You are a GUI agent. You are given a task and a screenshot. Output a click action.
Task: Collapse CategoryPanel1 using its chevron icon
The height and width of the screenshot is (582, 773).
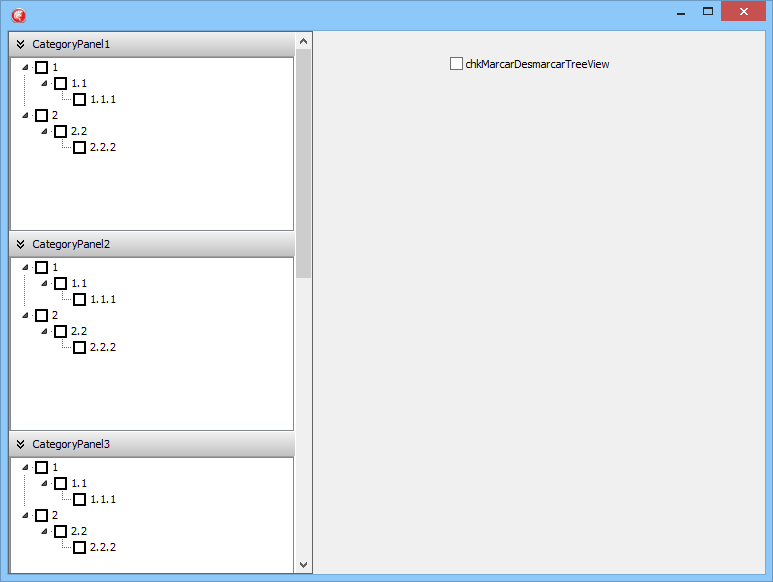point(20,44)
